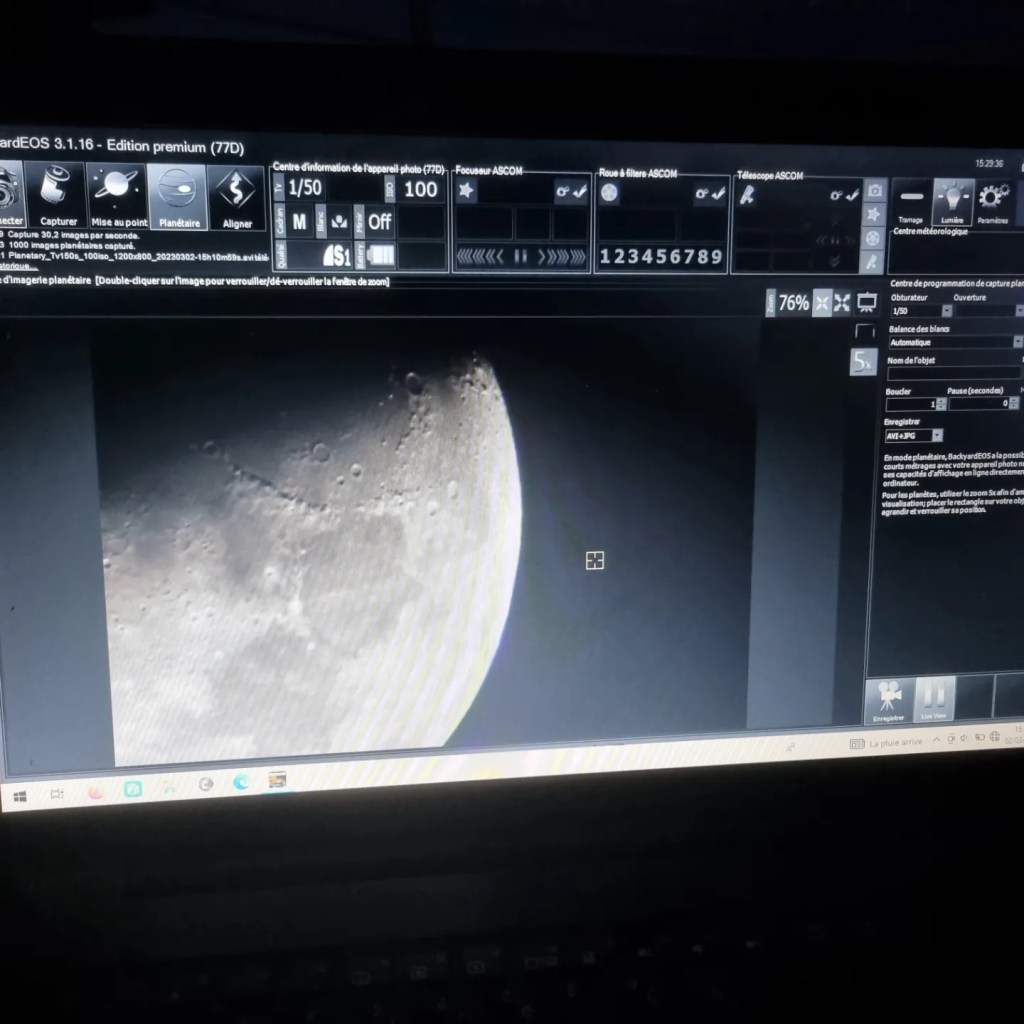Image resolution: width=1024 pixels, height=1024 pixels.
Task: Open the Aligner tool
Action: tap(237, 199)
